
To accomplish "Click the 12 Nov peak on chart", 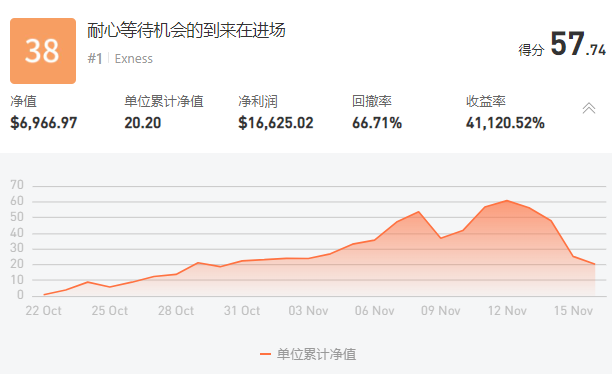I will point(507,201).
